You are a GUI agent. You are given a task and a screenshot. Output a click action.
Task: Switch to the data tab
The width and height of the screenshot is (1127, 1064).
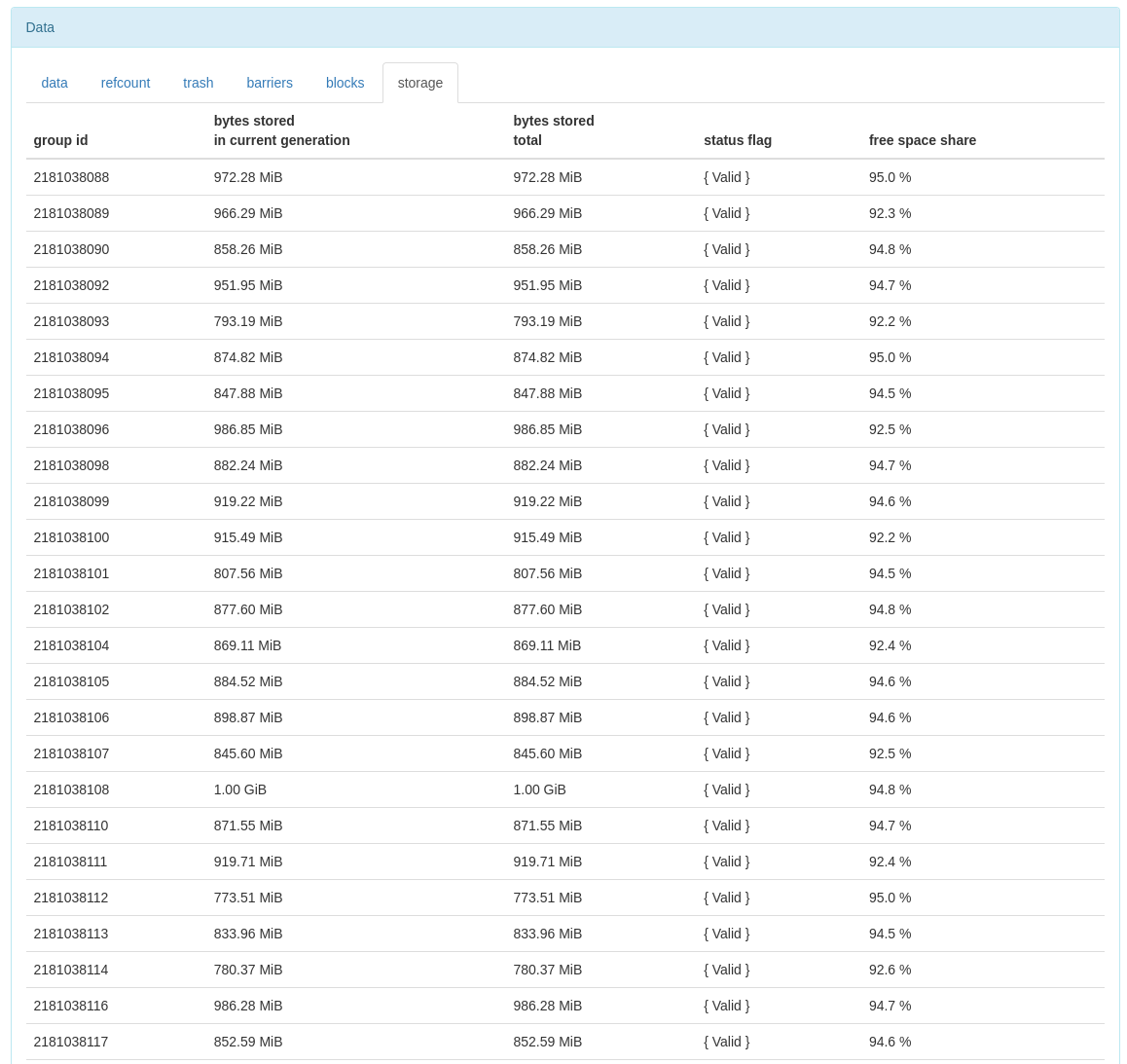pos(55,83)
